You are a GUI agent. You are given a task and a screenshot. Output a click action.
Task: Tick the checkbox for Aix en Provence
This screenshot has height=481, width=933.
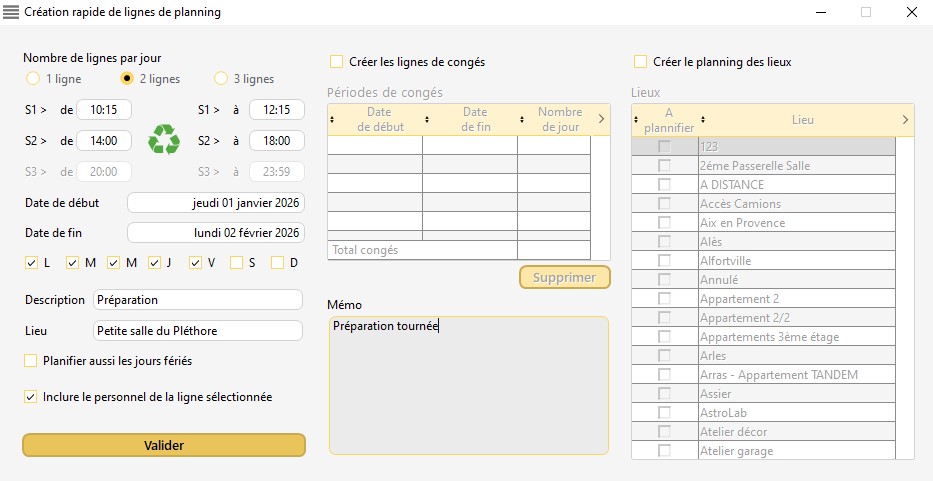(x=664, y=223)
